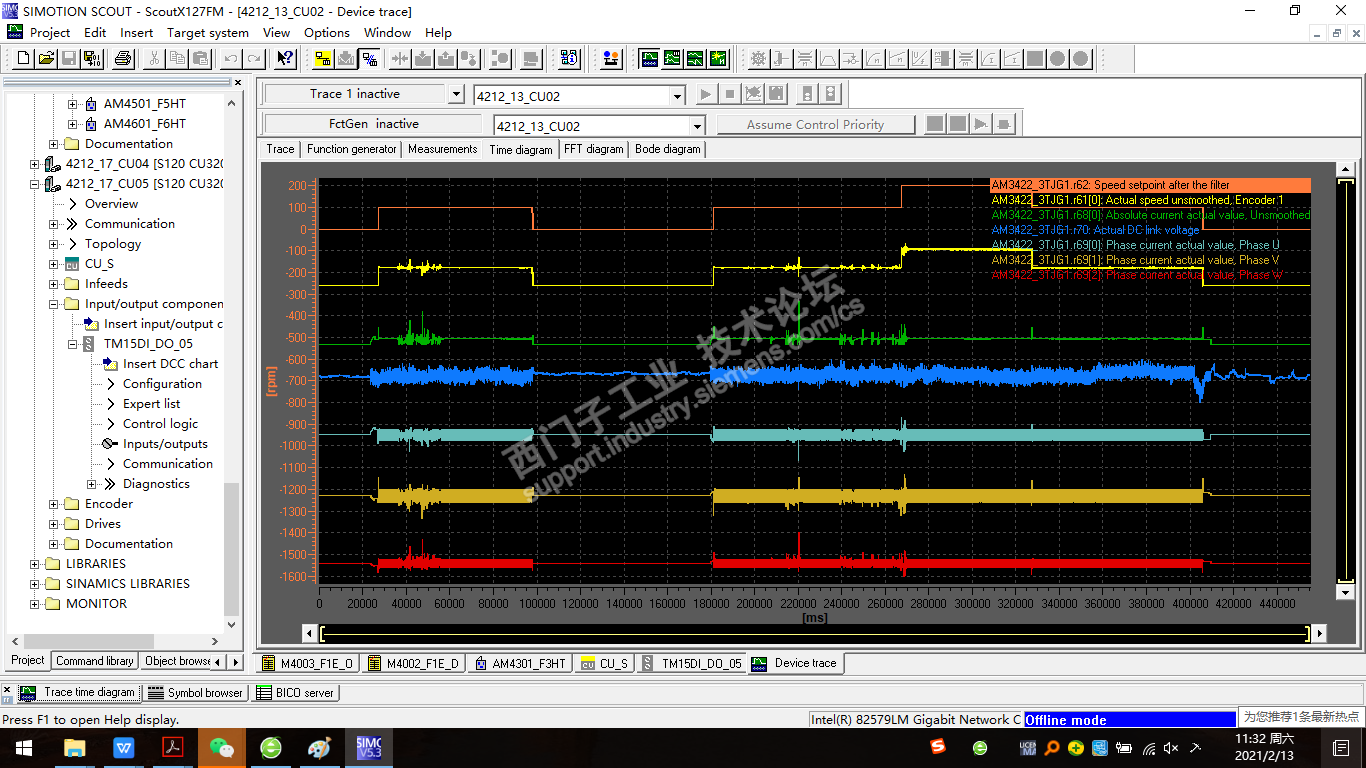
Task: Close the project navigator panel
Action: click(x=238, y=82)
